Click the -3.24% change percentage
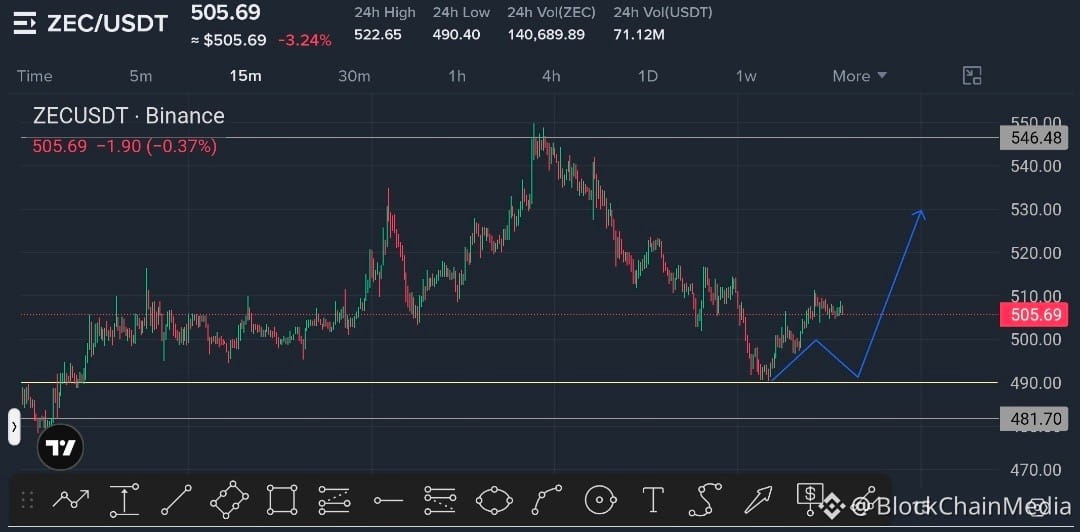The image size is (1080, 532). click(x=304, y=41)
